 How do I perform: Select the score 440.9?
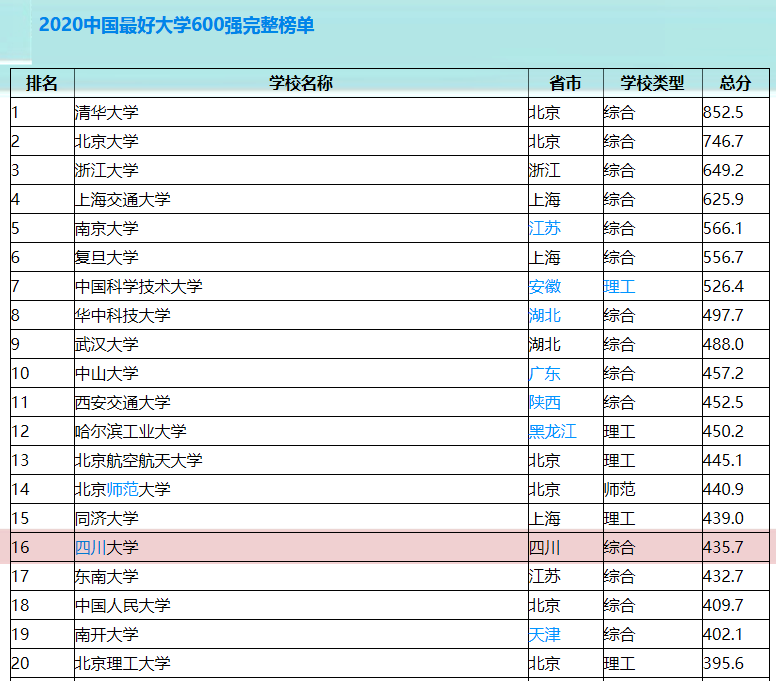[x=723, y=489]
